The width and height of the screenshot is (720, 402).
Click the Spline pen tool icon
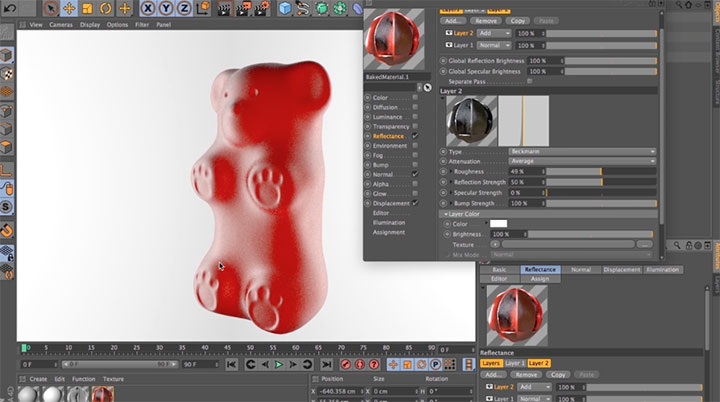tap(303, 8)
